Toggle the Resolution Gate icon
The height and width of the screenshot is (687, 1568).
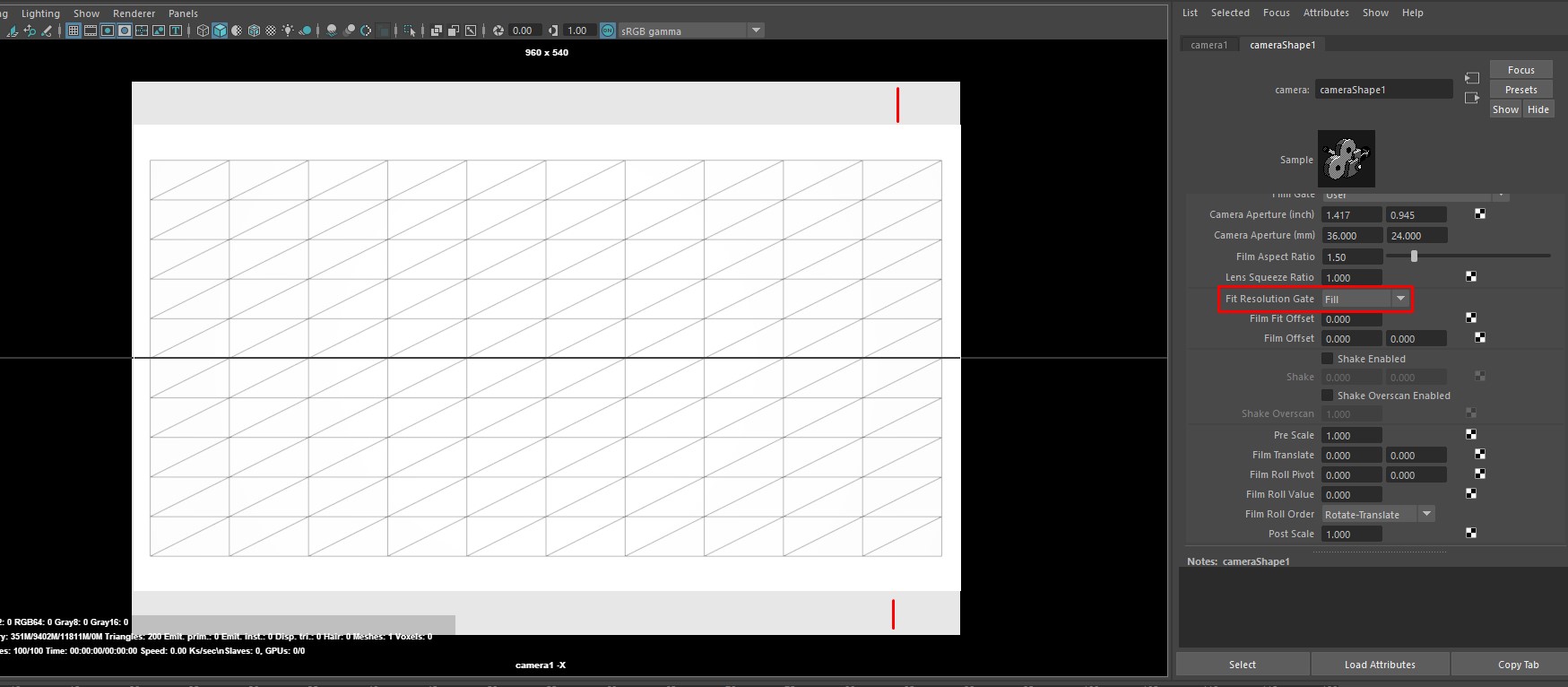pyautogui.click(x=108, y=30)
